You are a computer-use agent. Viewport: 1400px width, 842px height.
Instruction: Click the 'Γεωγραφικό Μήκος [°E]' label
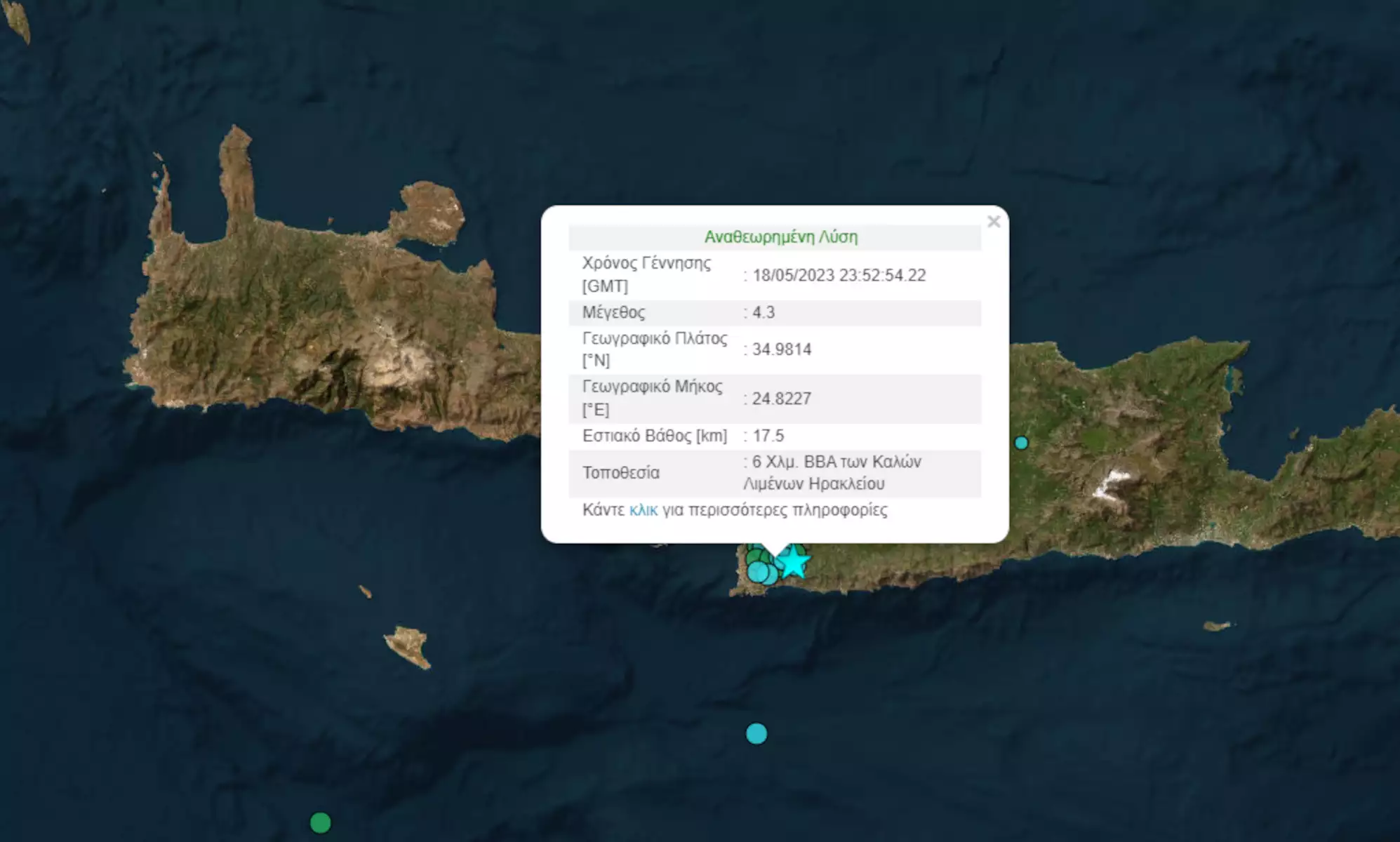pos(652,398)
